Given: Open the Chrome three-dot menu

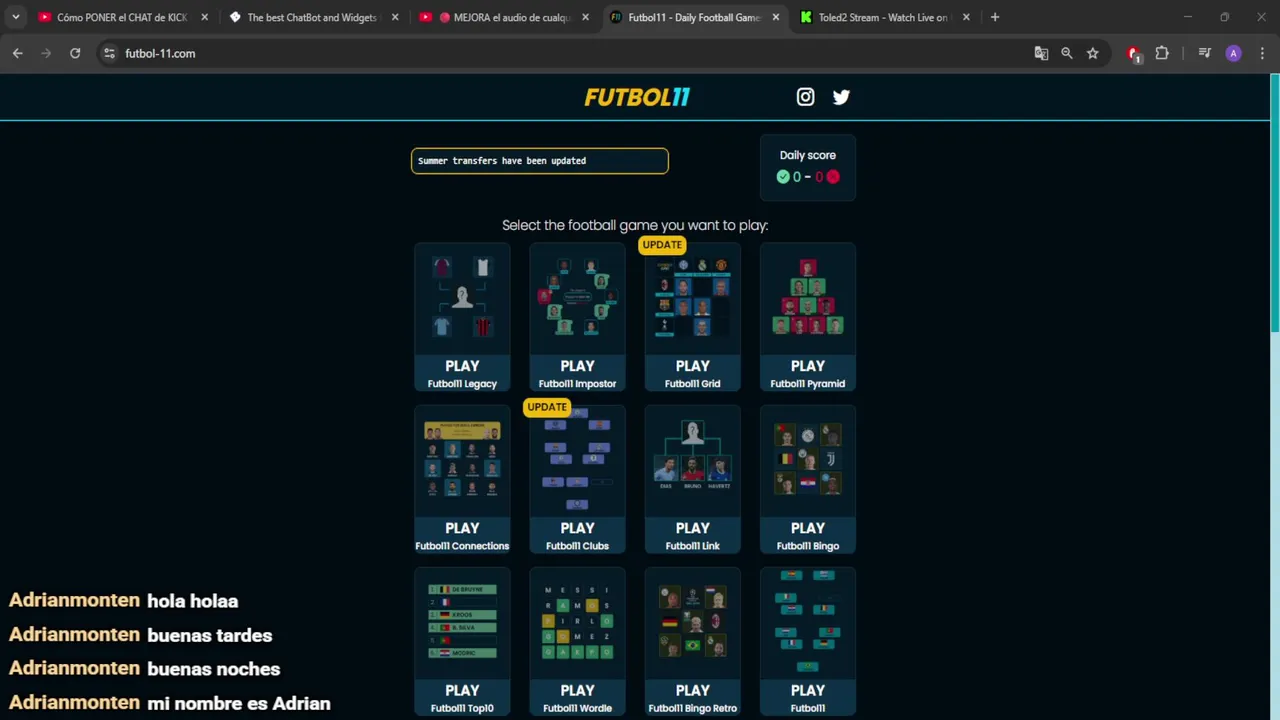Looking at the screenshot, I should (x=1261, y=53).
